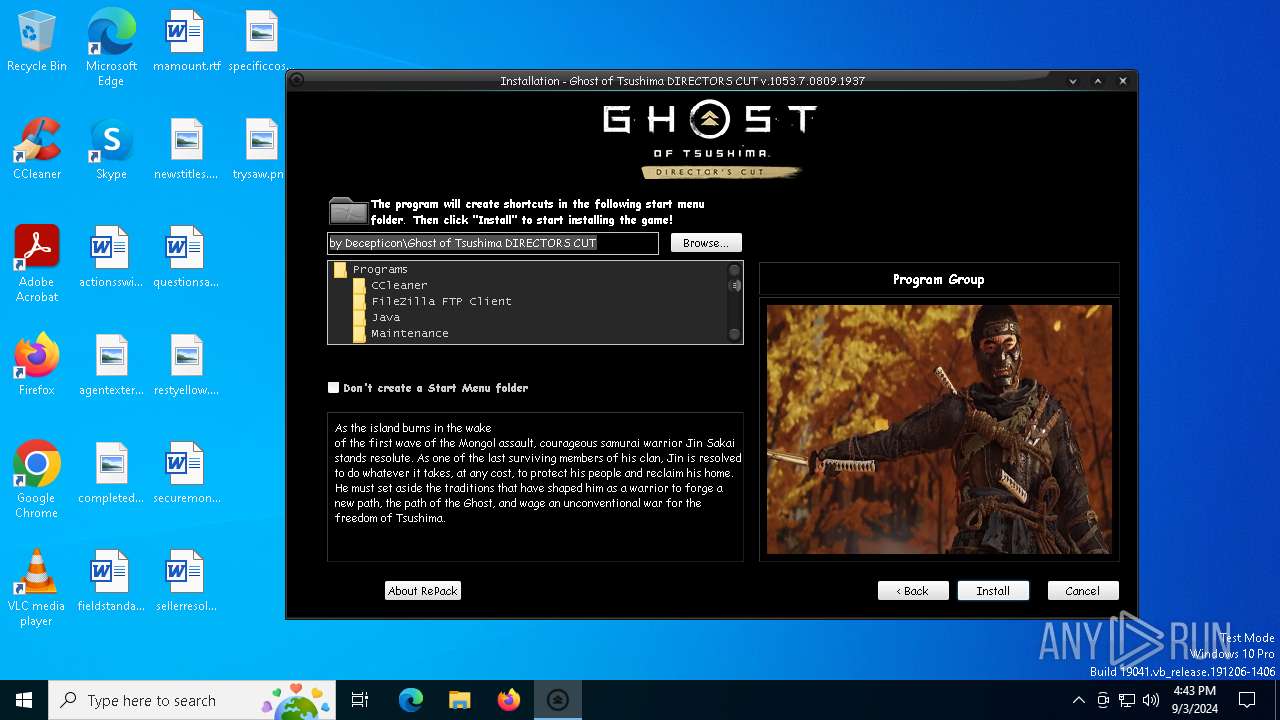Open the clock and date flyout
The width and height of the screenshot is (1280, 720).
[1194, 700]
